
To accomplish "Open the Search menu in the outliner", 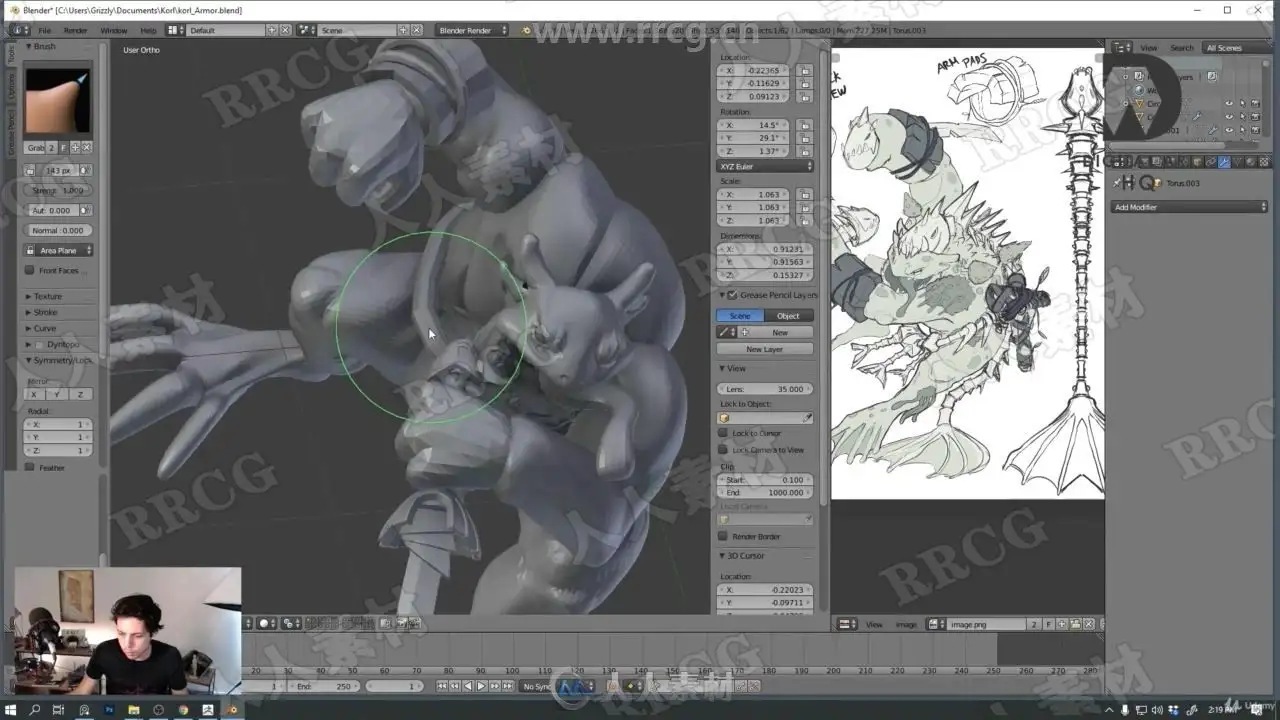I will coord(1182,48).
